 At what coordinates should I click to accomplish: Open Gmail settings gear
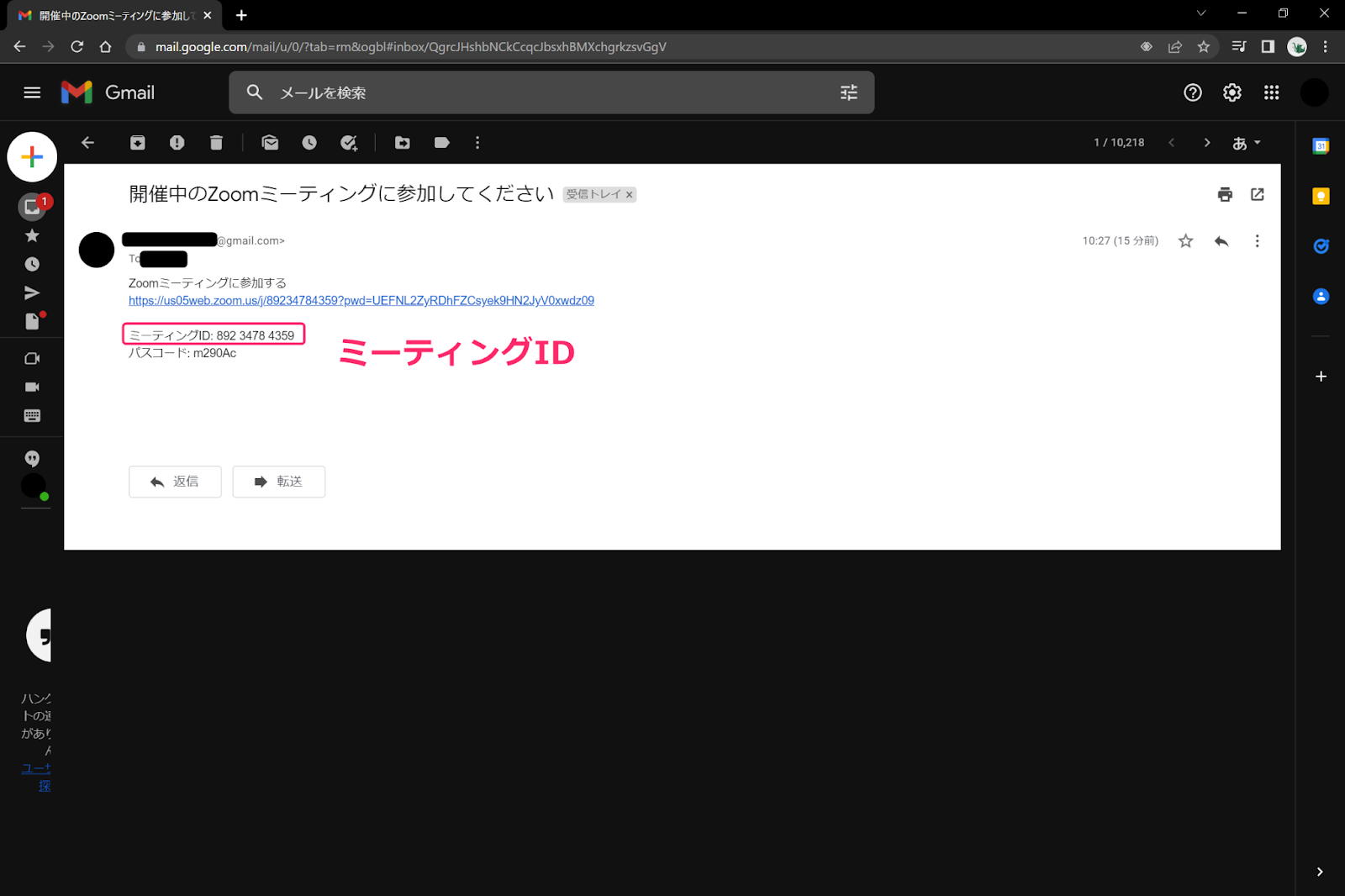(x=1232, y=92)
